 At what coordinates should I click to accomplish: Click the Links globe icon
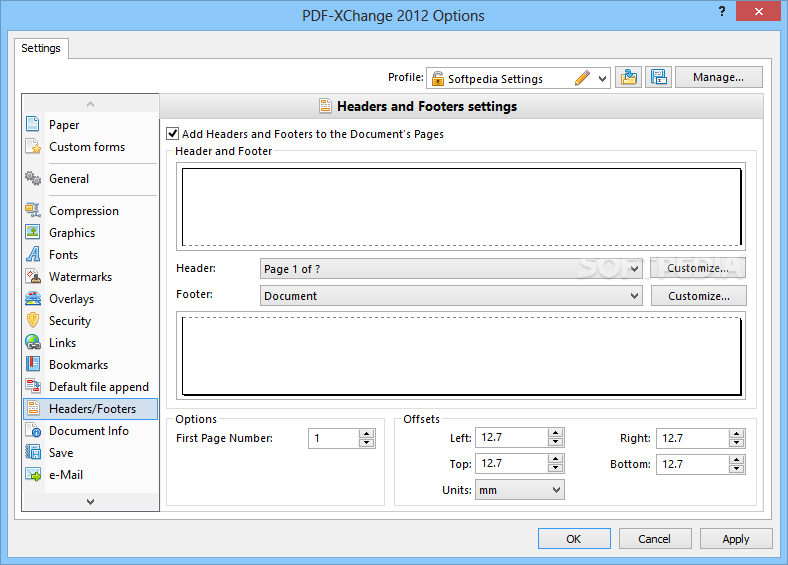(x=33, y=342)
